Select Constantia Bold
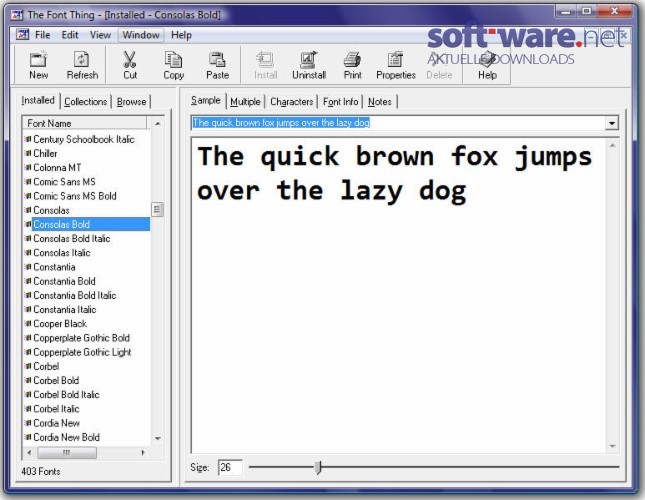 coord(64,281)
